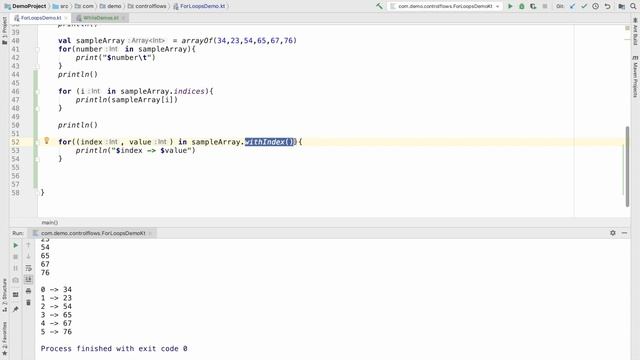Click the '0 -> 34' output line

point(56,289)
